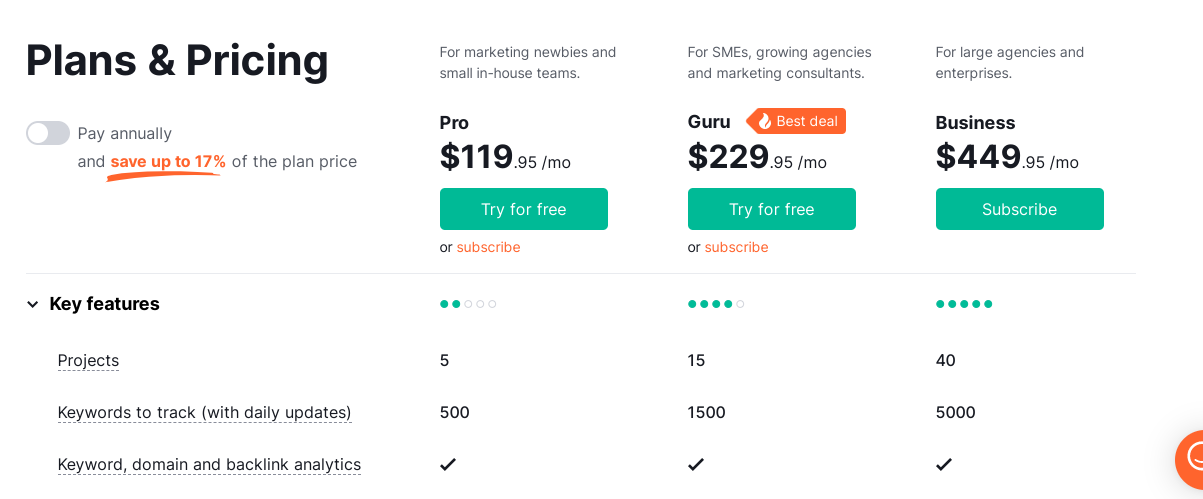Click the save up to 17% text
This screenshot has height=499, width=1203.
(168, 162)
